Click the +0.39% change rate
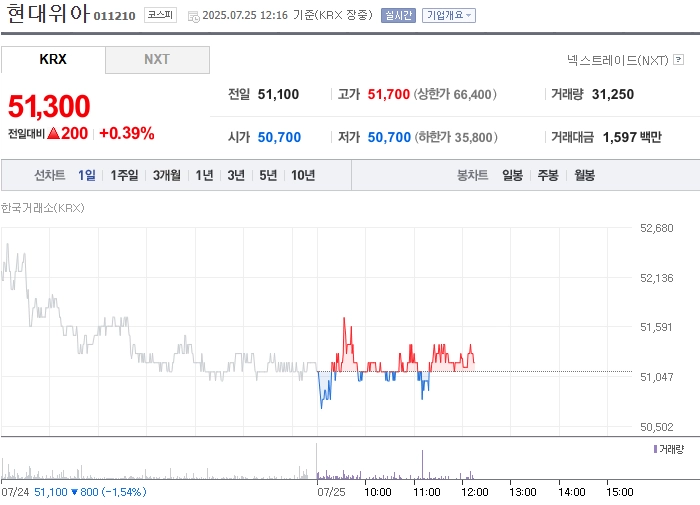This screenshot has height=505, width=700. pos(127,133)
